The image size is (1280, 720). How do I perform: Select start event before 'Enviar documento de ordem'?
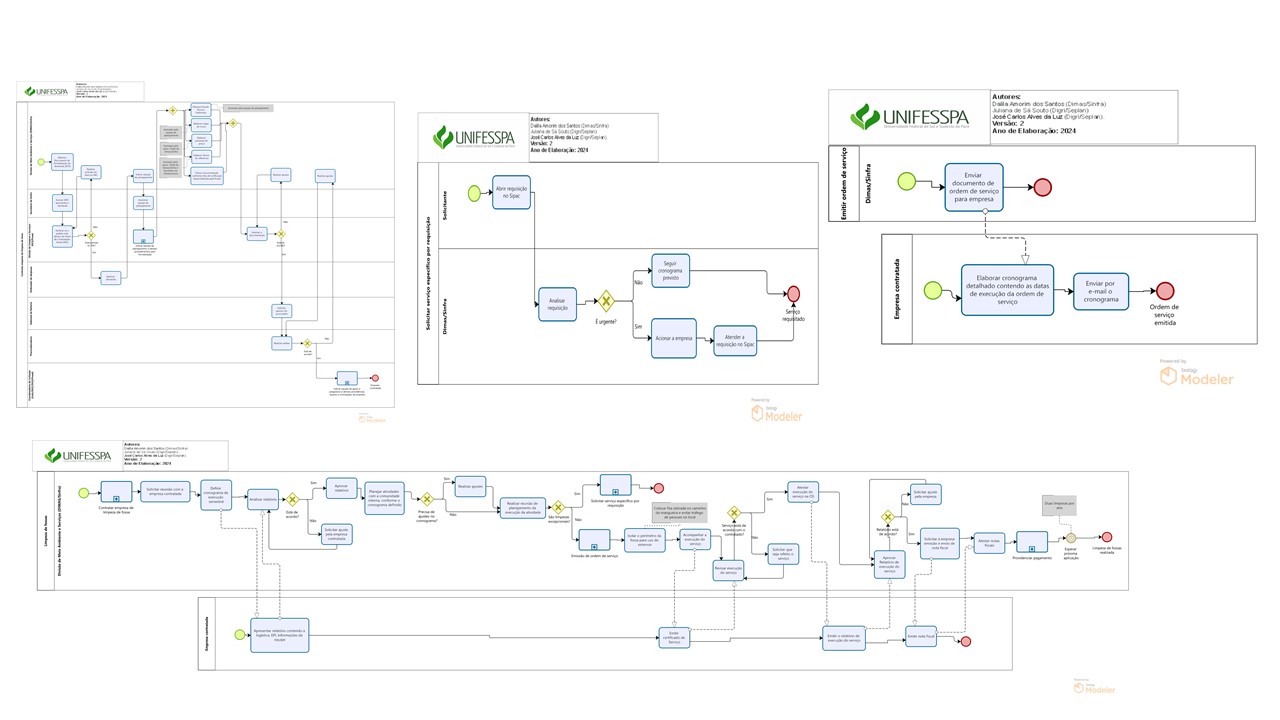pos(907,181)
